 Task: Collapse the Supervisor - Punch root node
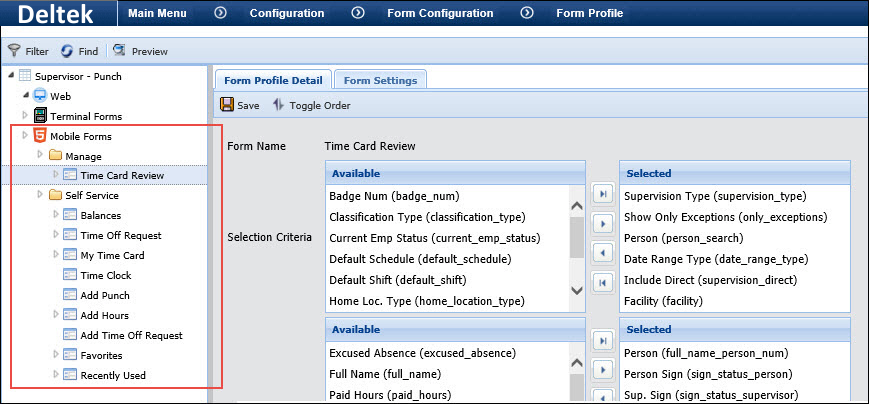click(10, 76)
